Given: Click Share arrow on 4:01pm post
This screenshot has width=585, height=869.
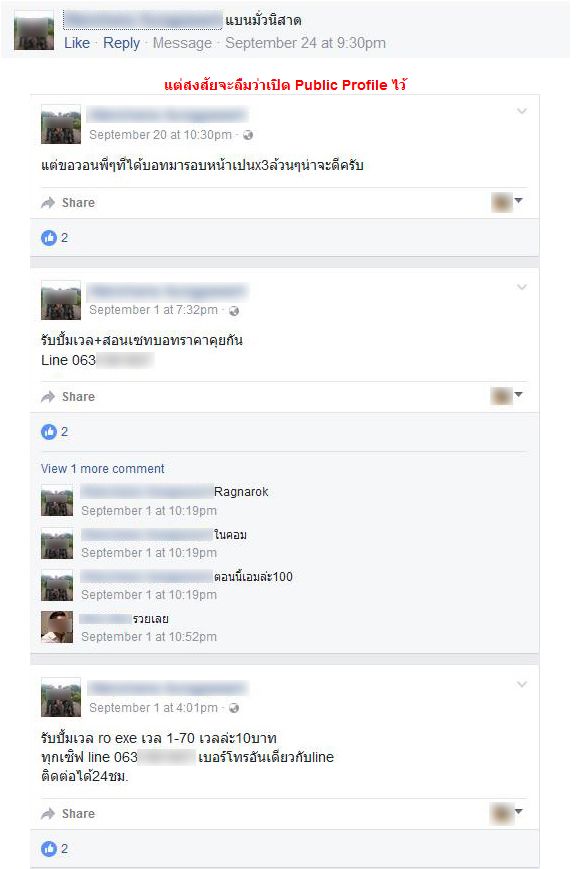Looking at the screenshot, I should pyautogui.click(x=48, y=814).
